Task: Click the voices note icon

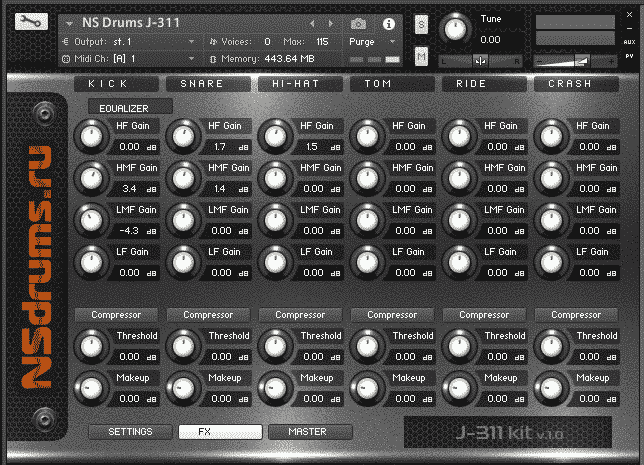Action: pyautogui.click(x=213, y=41)
